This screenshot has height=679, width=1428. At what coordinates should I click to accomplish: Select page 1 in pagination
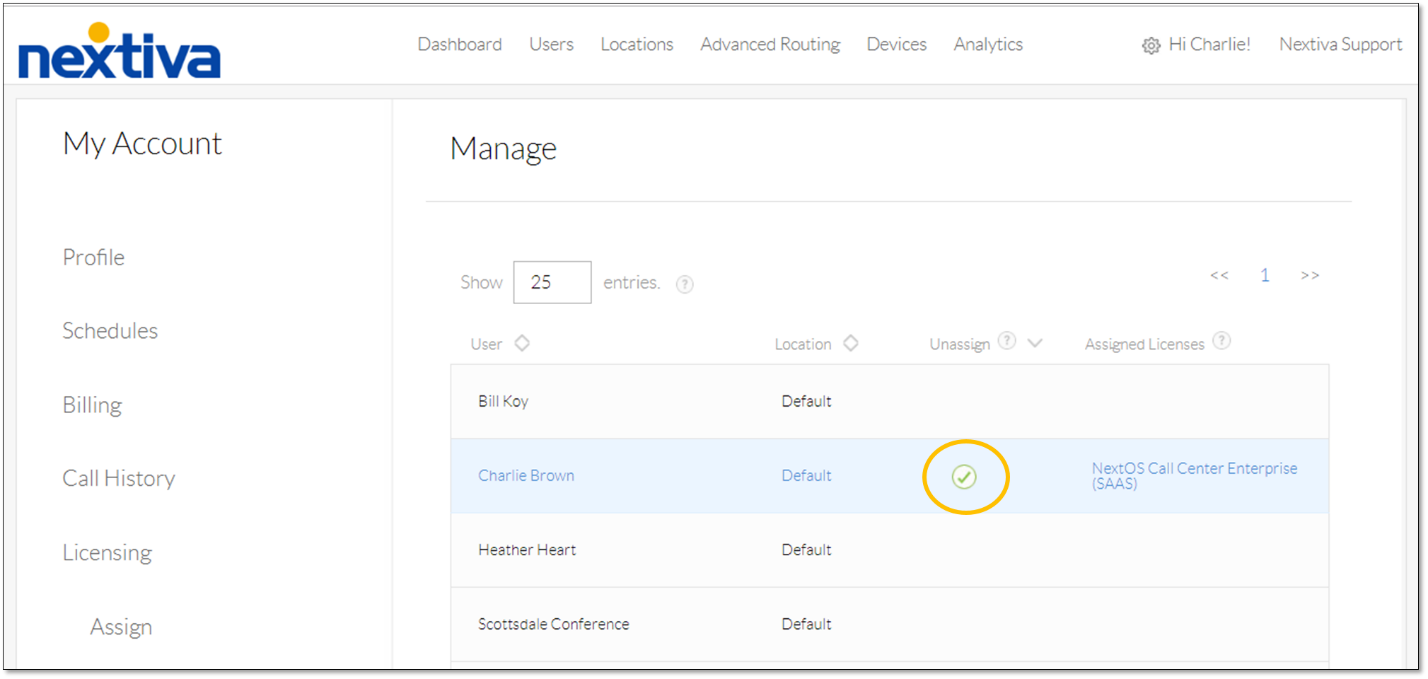1265,275
